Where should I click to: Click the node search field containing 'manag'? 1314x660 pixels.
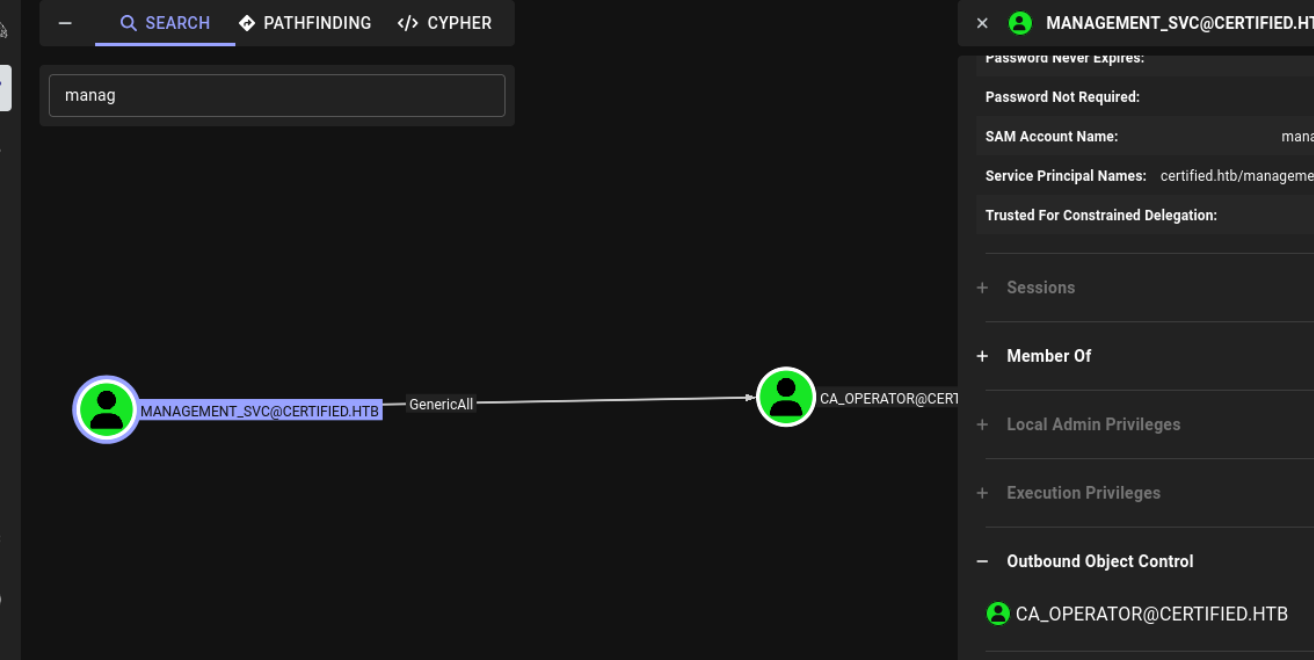click(277, 96)
